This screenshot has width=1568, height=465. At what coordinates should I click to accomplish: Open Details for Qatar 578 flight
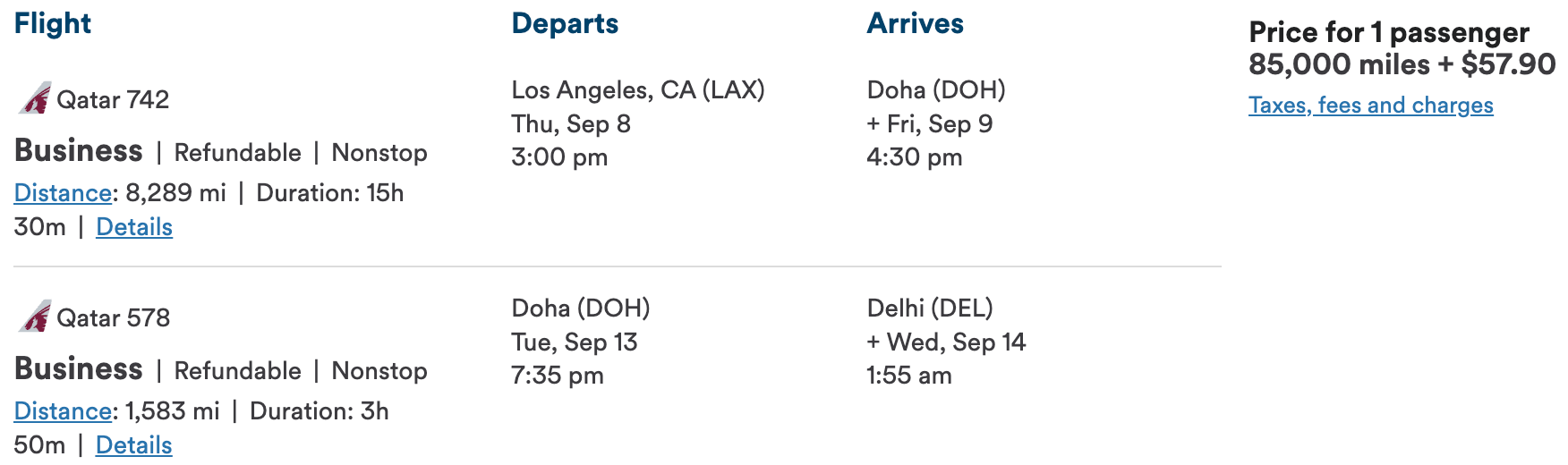[x=134, y=445]
